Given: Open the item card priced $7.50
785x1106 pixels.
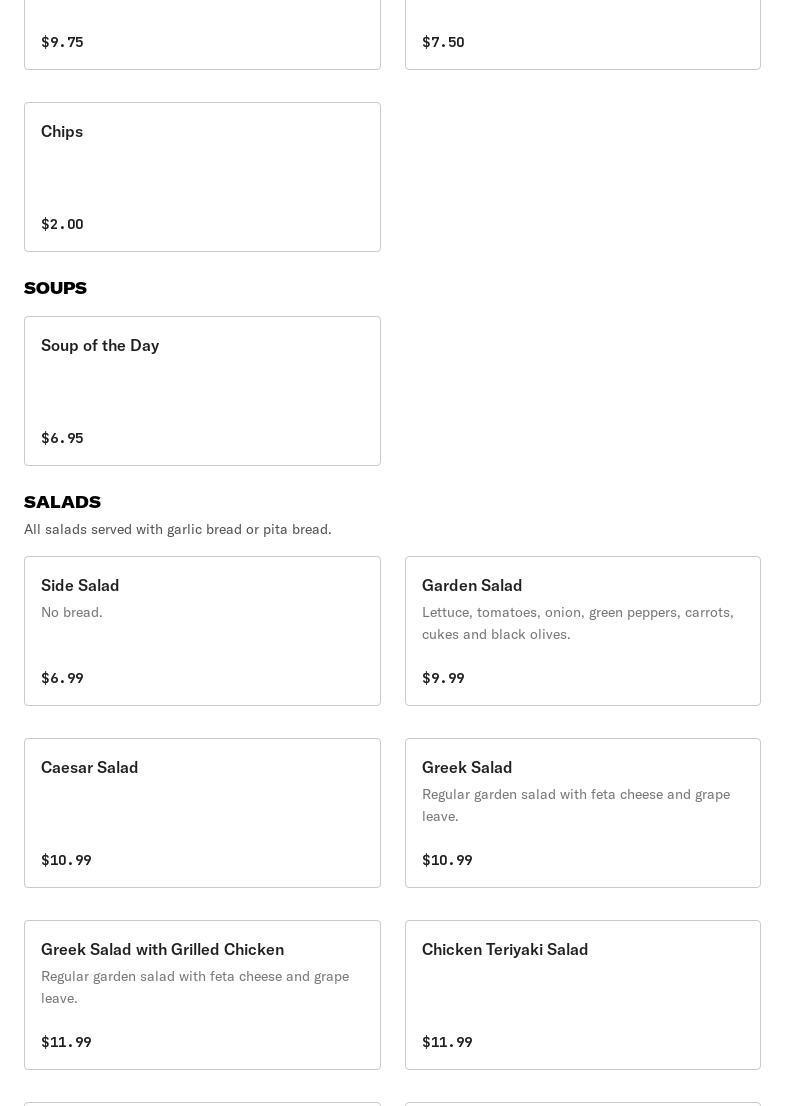Looking at the screenshot, I should (x=582, y=35).
